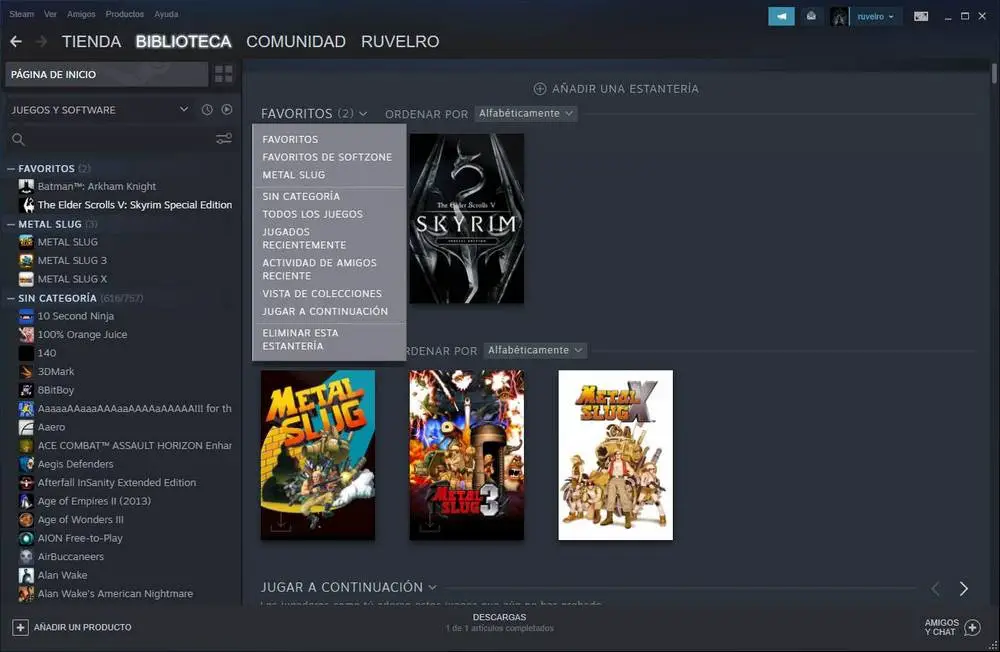This screenshot has height=652, width=1000.
Task: Open the notifications bell icon
Action: pos(811,17)
